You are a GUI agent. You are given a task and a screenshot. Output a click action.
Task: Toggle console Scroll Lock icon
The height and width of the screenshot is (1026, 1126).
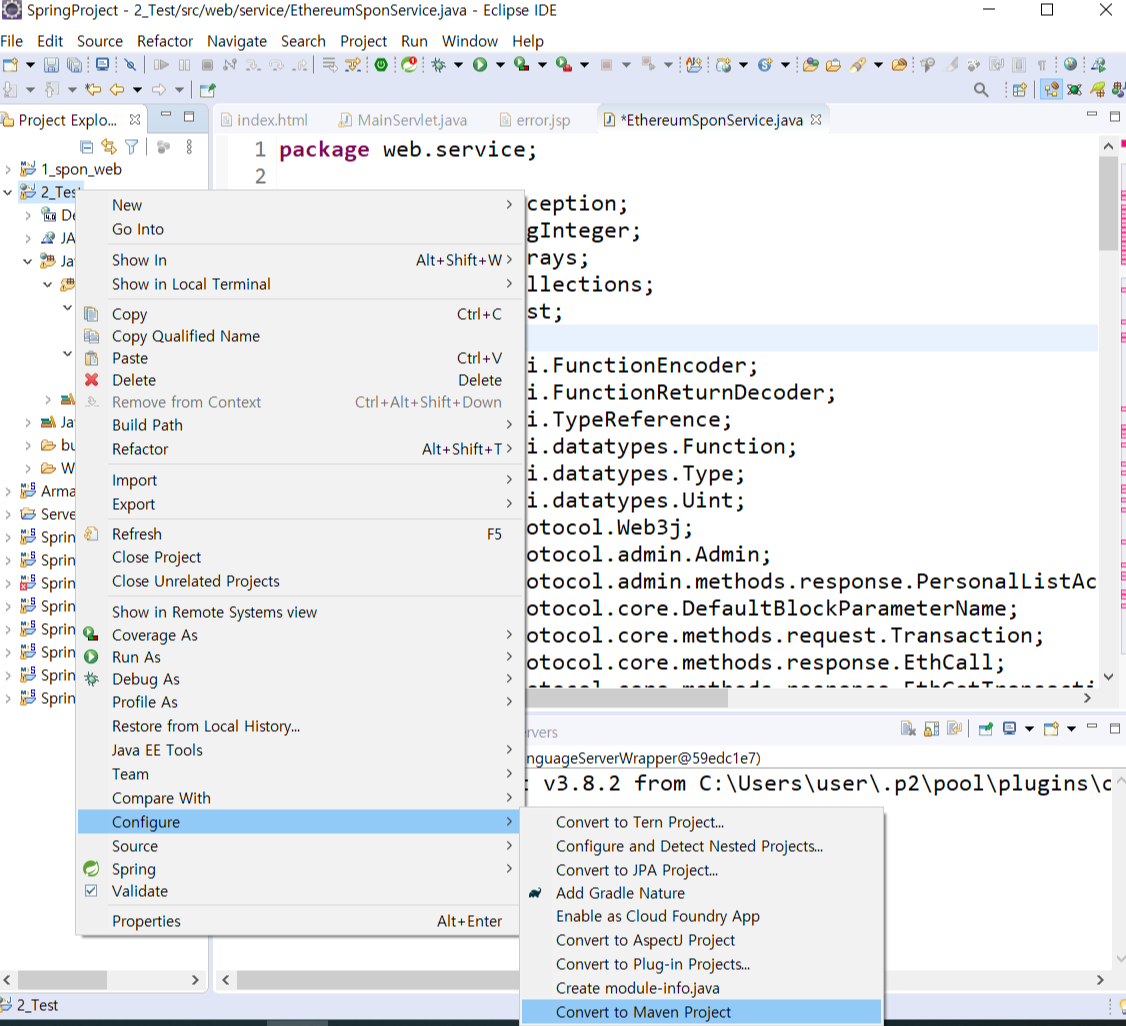point(931,729)
